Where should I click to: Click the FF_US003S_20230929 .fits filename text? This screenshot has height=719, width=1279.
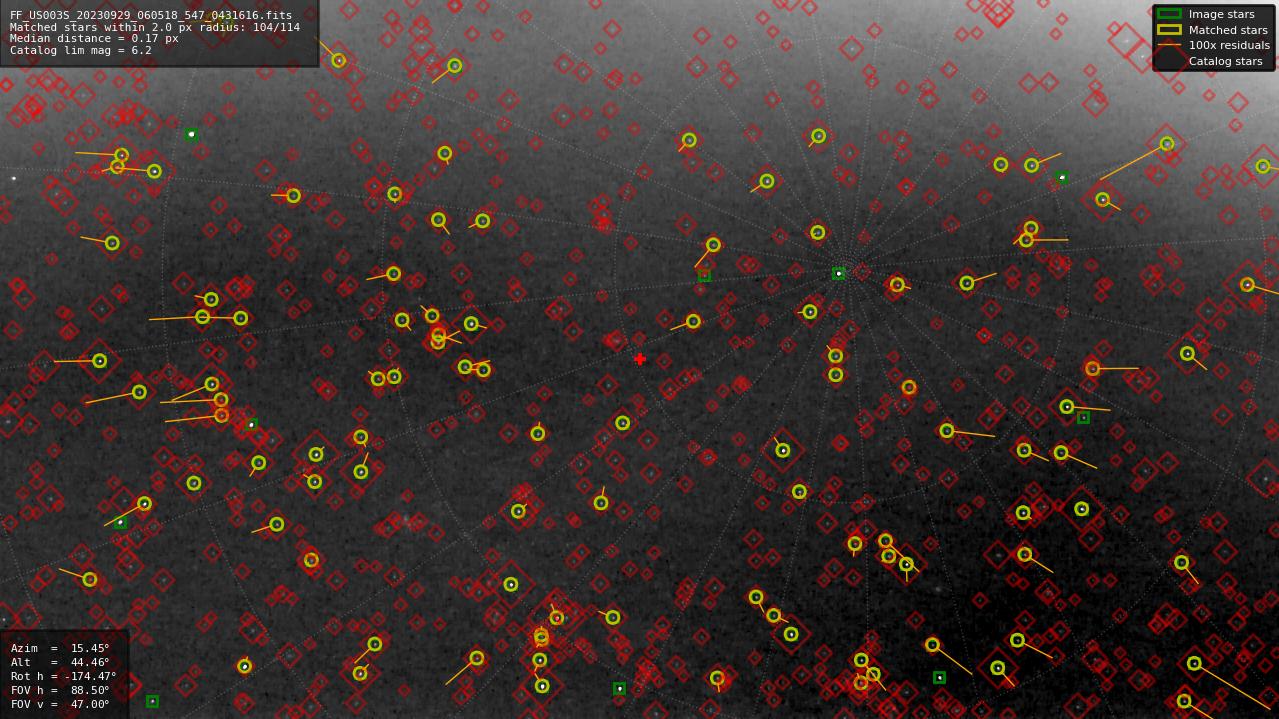pyautogui.click(x=151, y=15)
